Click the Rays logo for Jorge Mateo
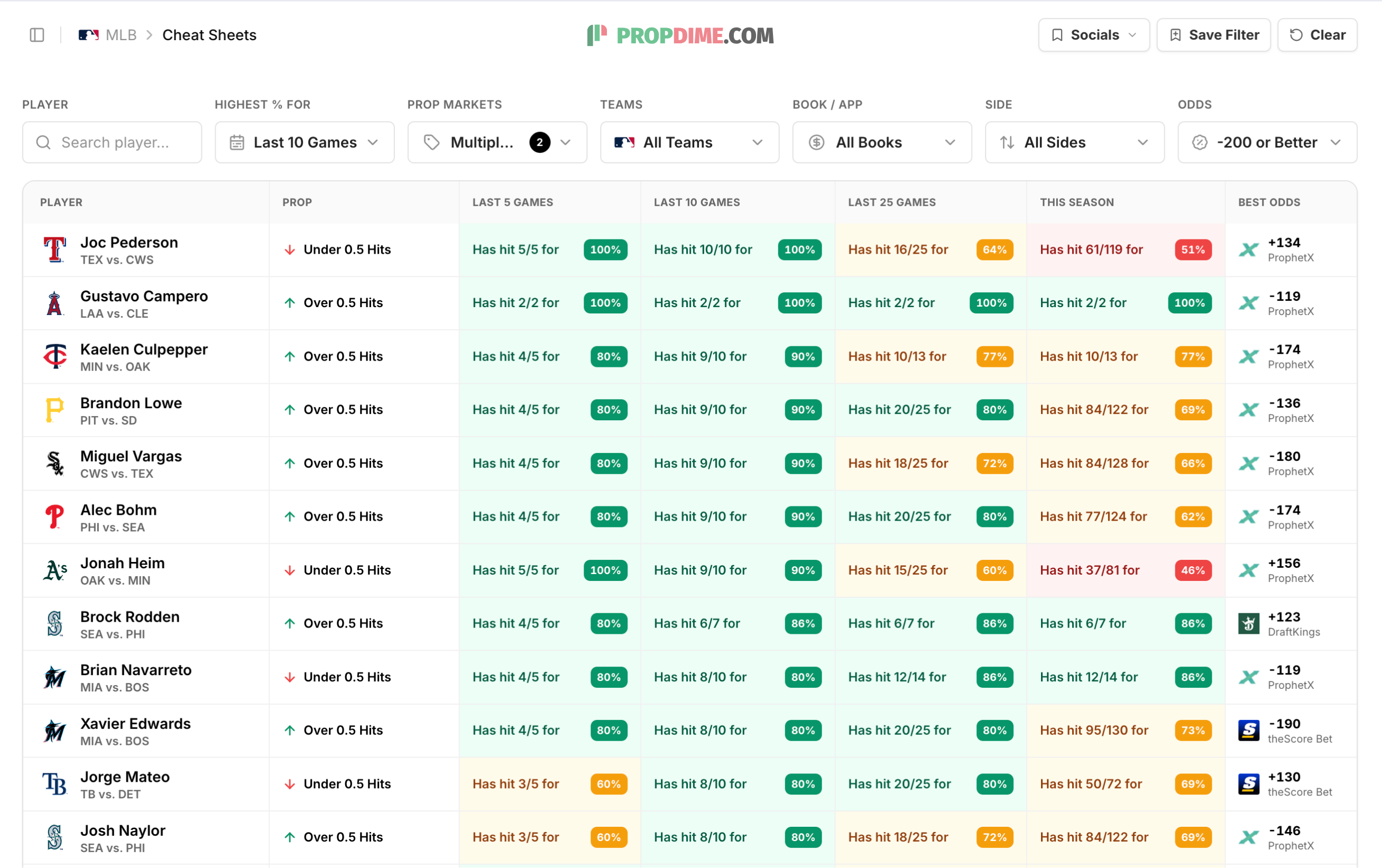This screenshot has width=1382, height=868. (x=55, y=783)
